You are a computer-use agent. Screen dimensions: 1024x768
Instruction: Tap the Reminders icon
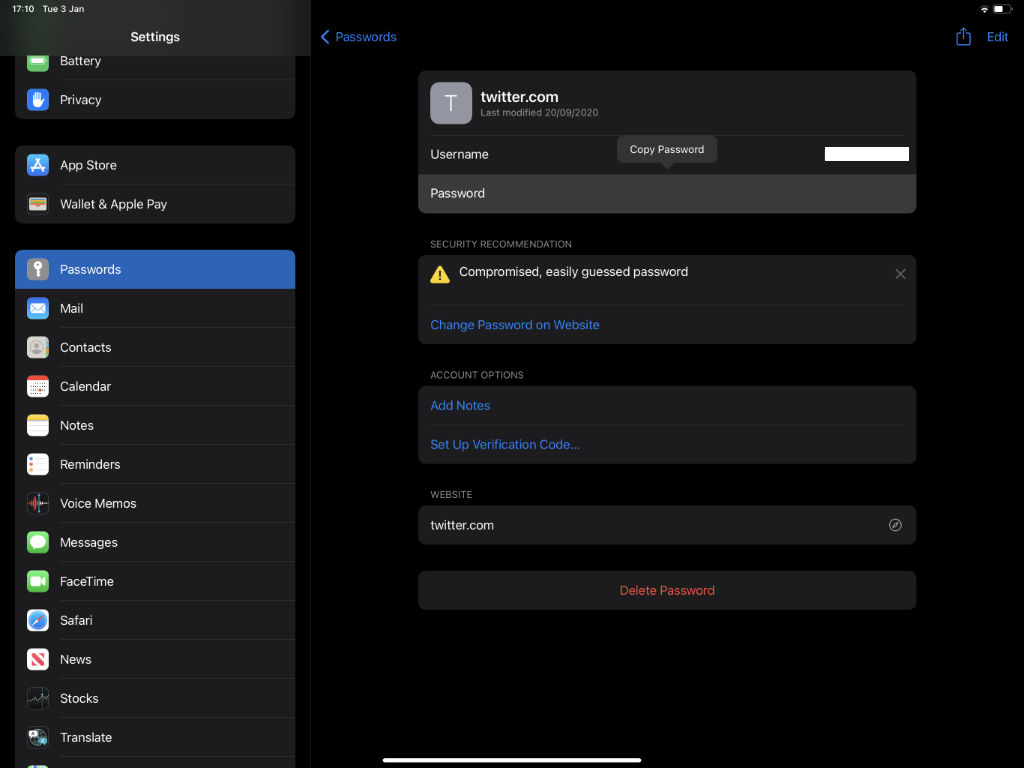click(x=38, y=464)
